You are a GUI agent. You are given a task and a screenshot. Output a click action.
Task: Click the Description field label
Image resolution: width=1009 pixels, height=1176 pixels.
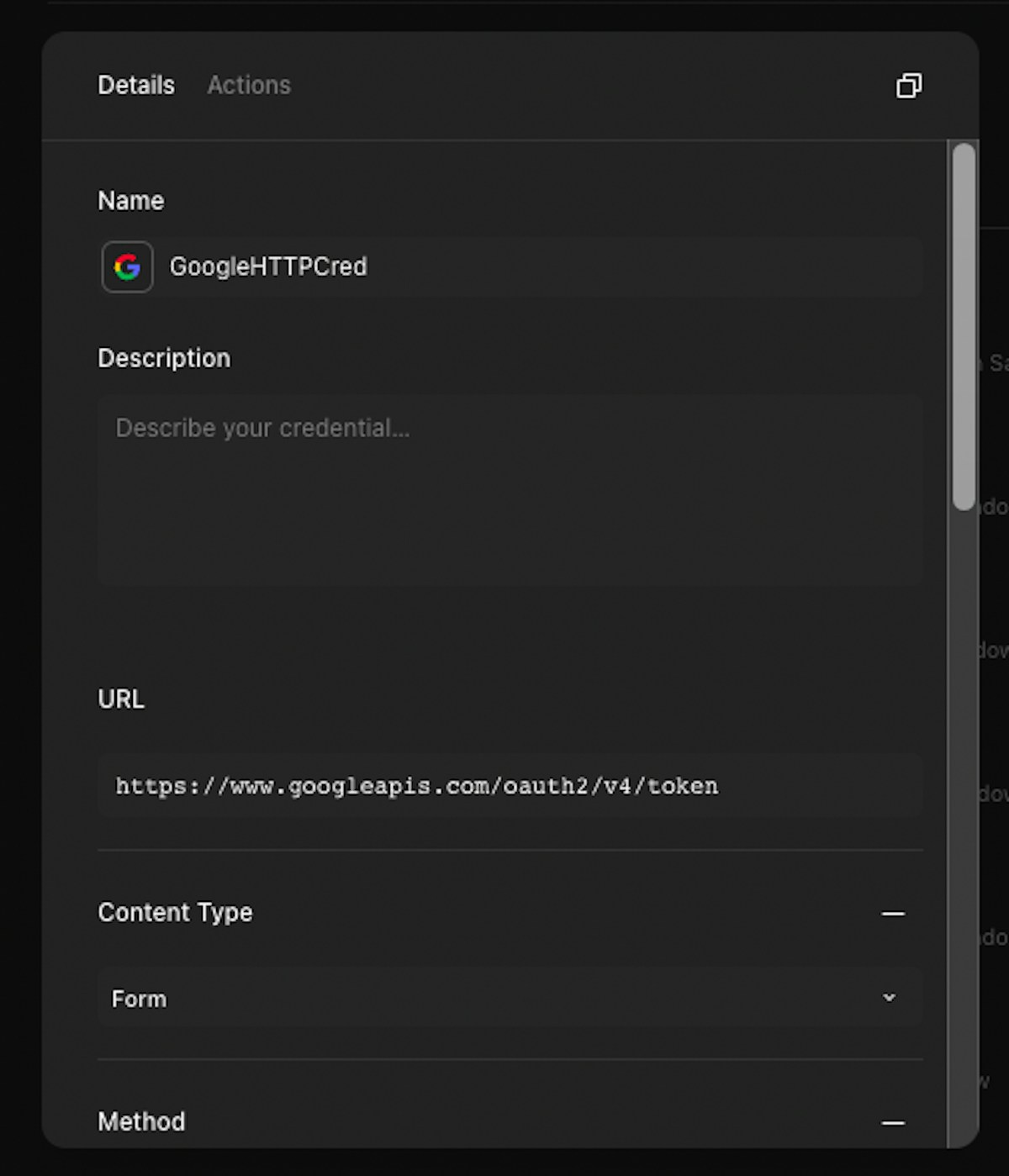(x=164, y=359)
